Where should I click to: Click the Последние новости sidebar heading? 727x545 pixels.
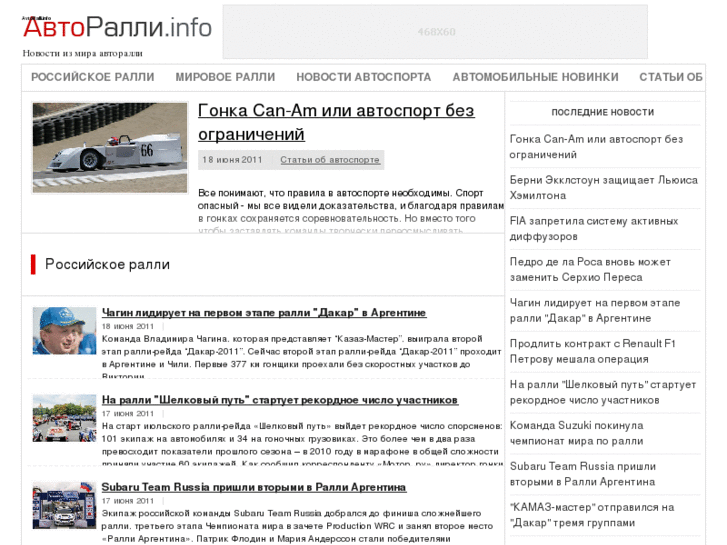602,112
